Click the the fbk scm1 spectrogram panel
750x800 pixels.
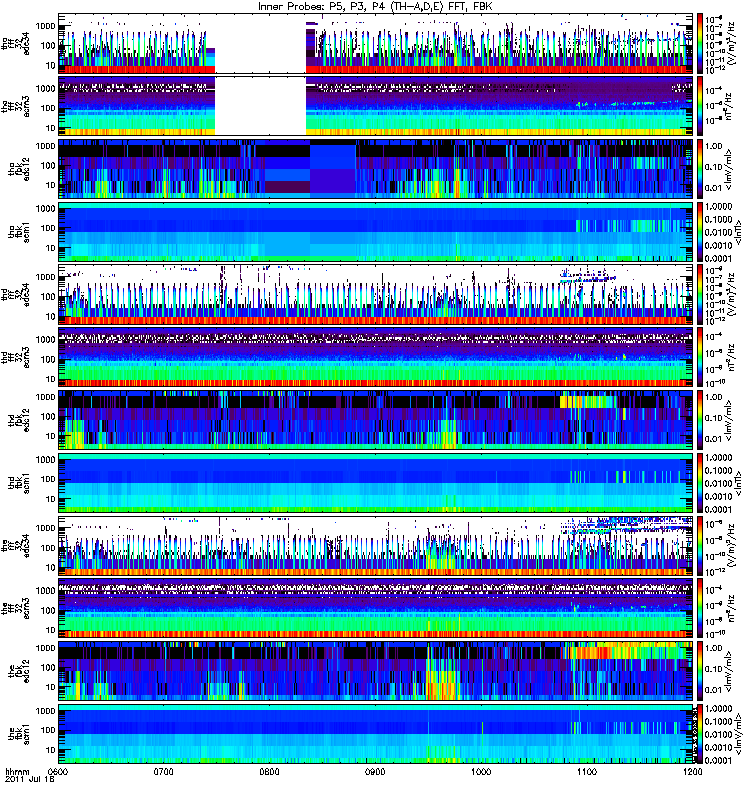376,734
